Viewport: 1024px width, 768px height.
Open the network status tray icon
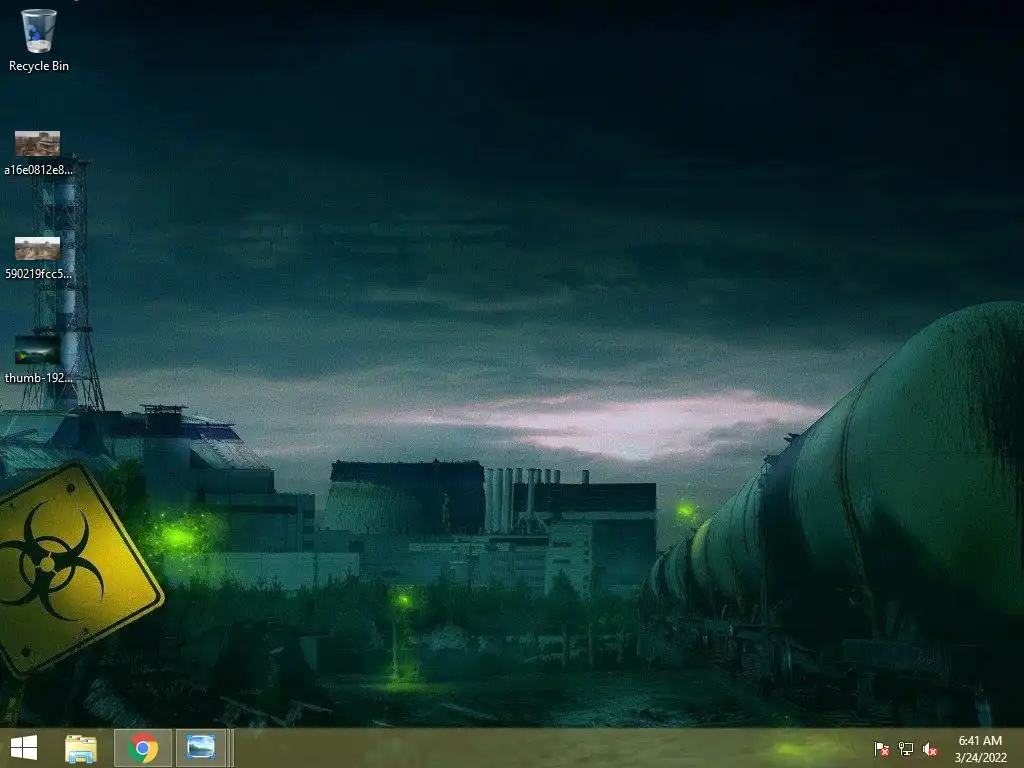906,748
